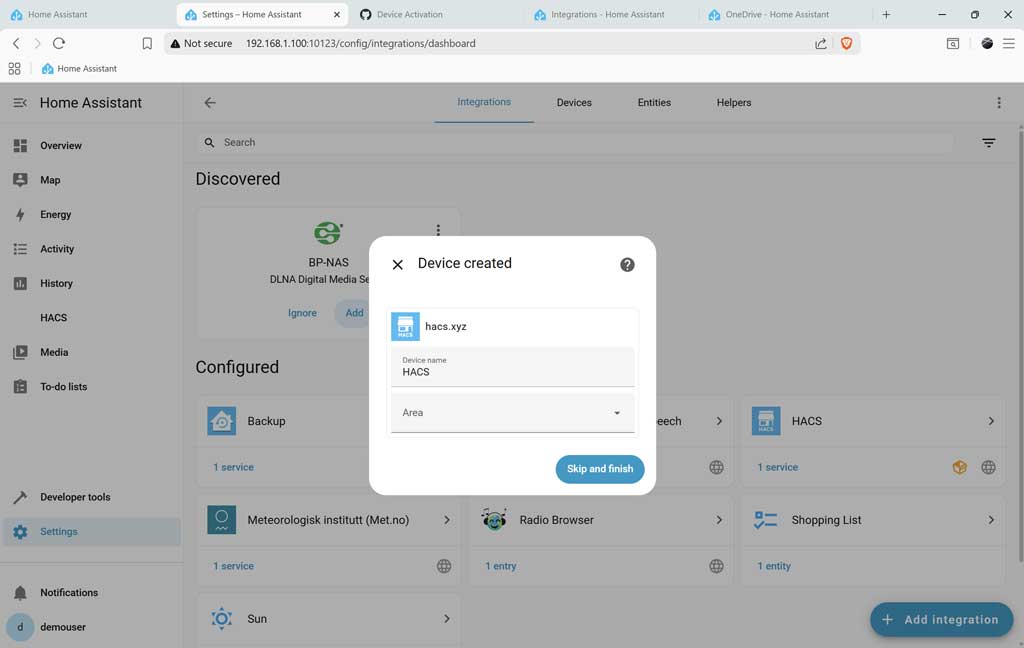Open Overview in the sidebar
This screenshot has width=1024, height=648.
coord(91,146)
